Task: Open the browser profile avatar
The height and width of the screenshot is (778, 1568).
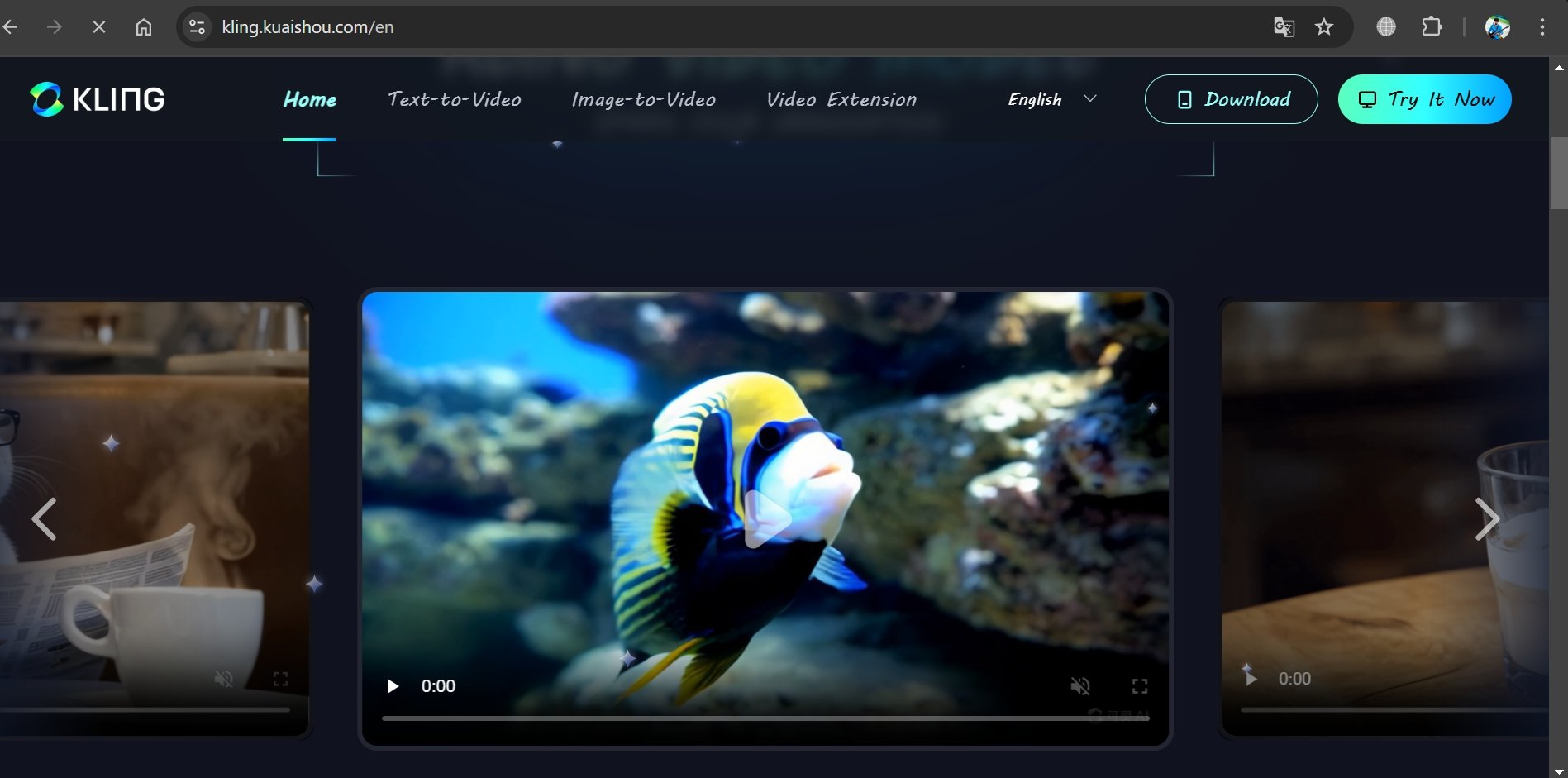Action: (x=1498, y=27)
